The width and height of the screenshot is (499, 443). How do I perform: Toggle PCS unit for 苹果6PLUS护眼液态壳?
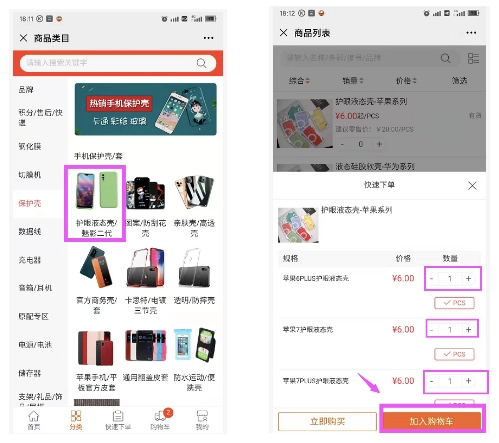(454, 303)
